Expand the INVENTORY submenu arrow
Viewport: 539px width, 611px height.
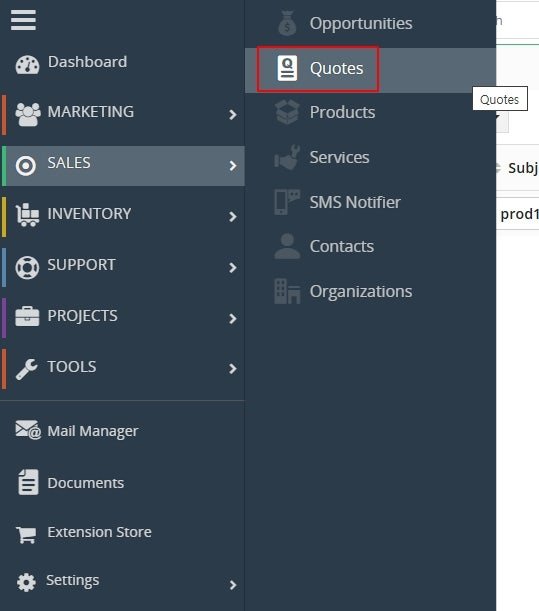click(233, 217)
